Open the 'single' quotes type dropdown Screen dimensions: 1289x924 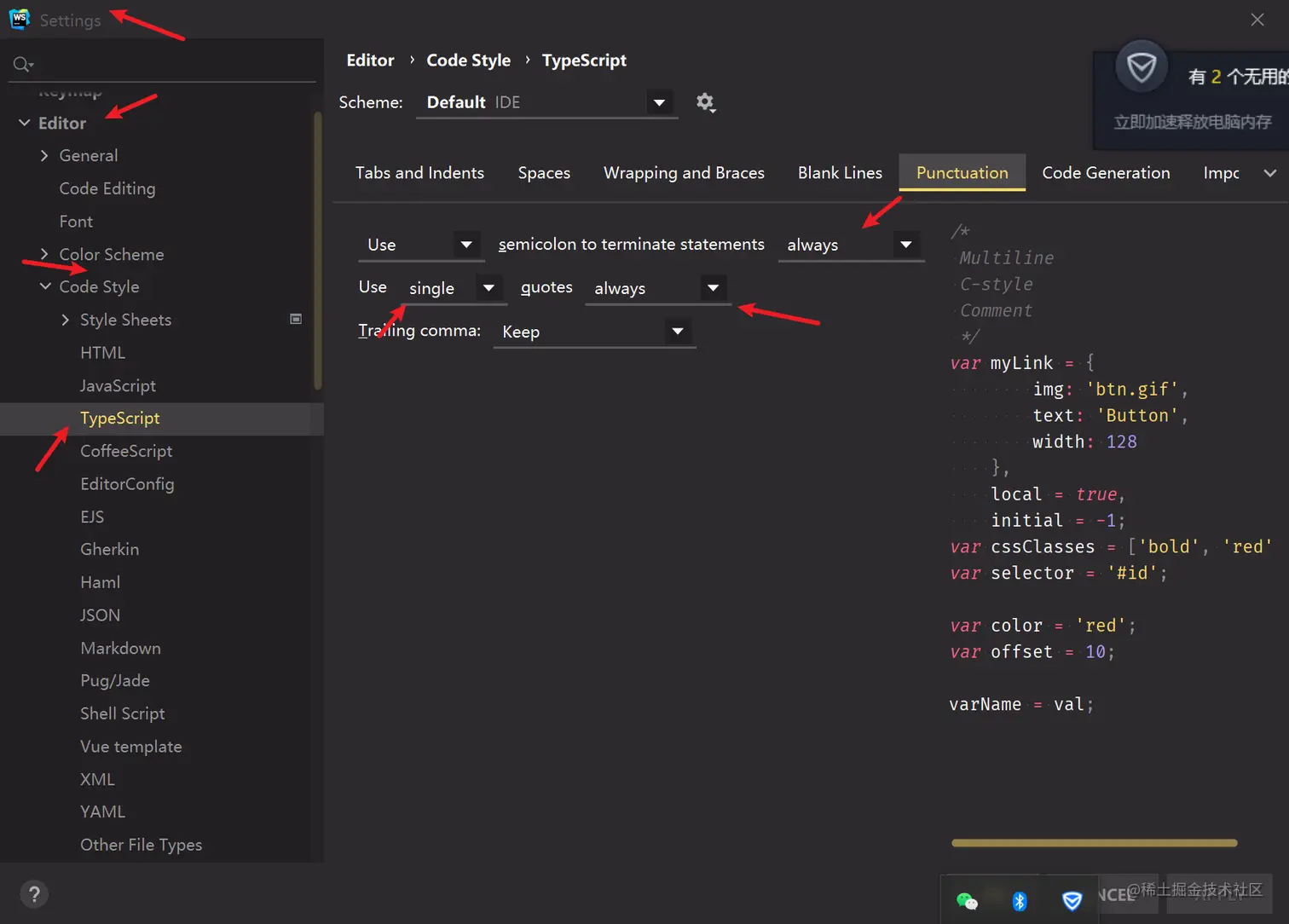(x=454, y=289)
